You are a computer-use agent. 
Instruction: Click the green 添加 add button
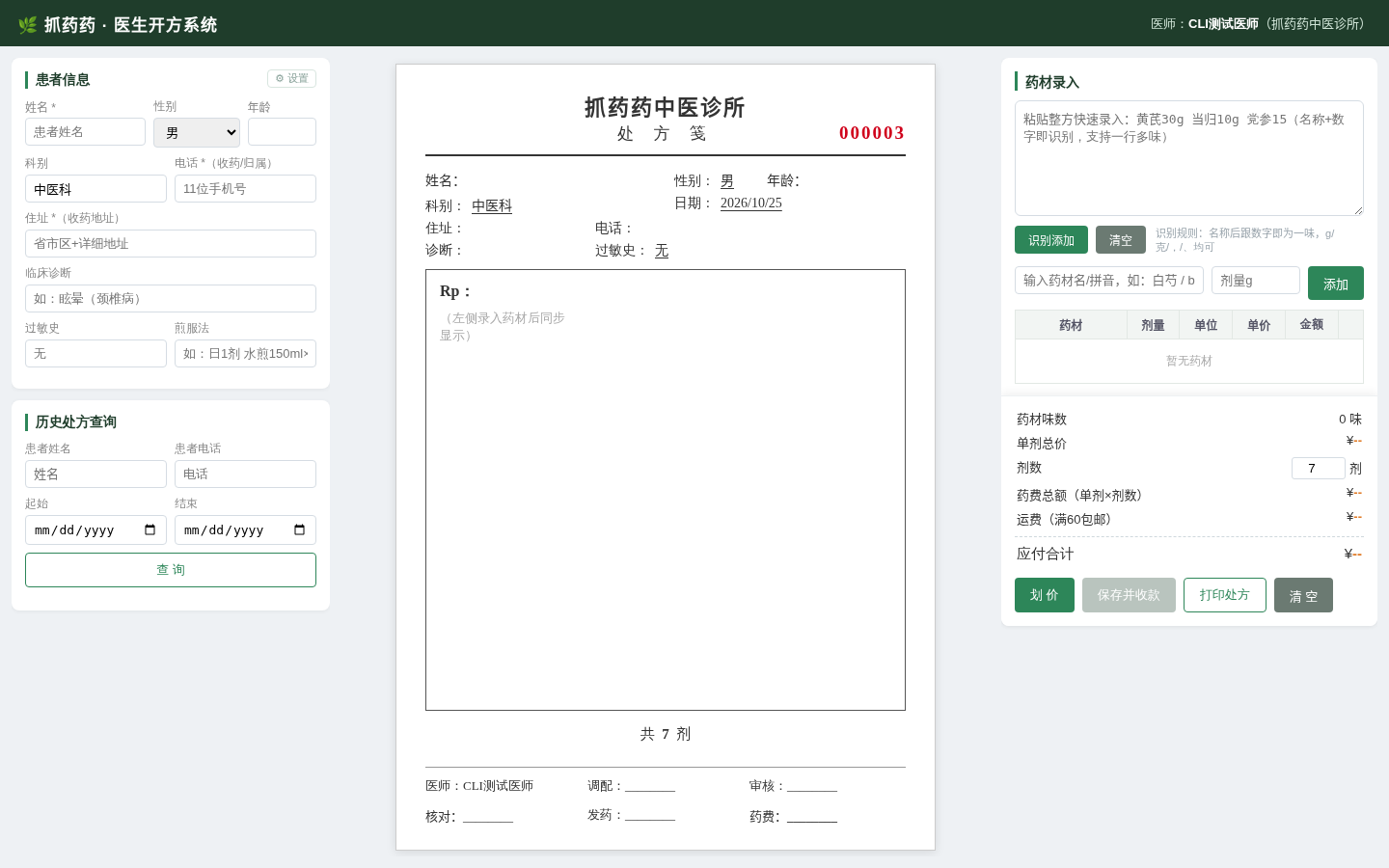(1336, 284)
